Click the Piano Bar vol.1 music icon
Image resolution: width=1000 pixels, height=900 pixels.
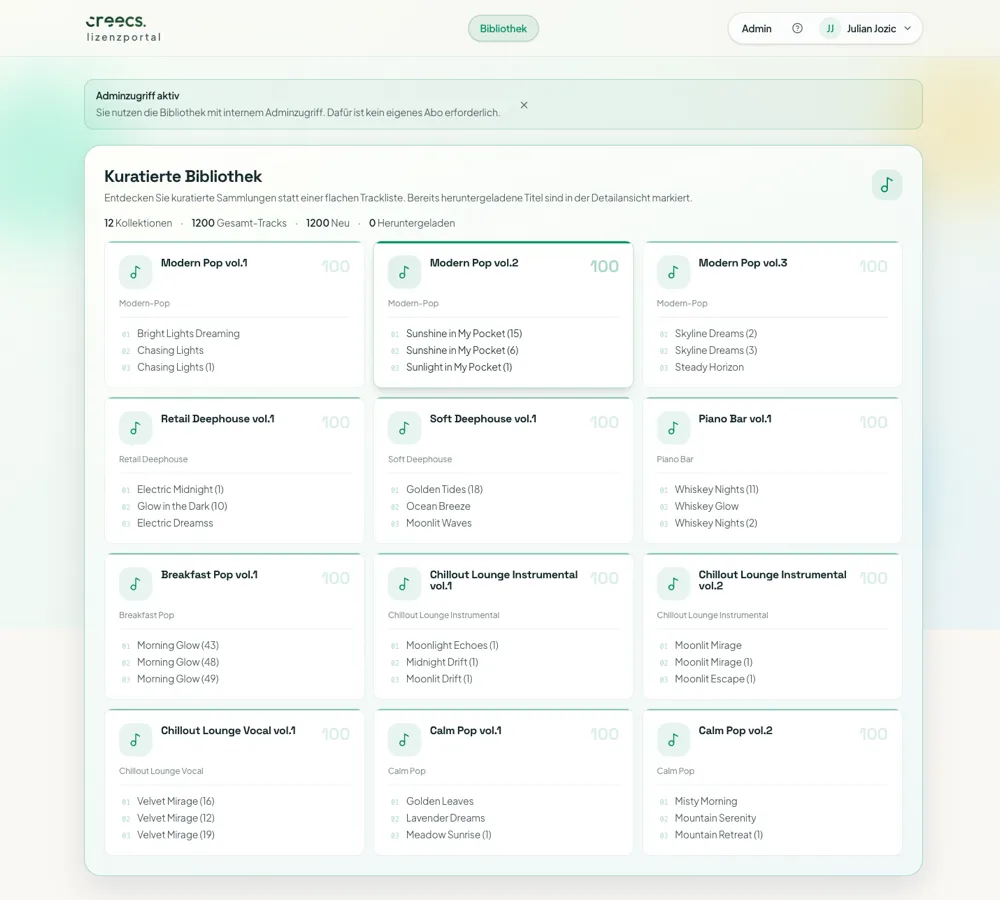[x=673, y=428]
